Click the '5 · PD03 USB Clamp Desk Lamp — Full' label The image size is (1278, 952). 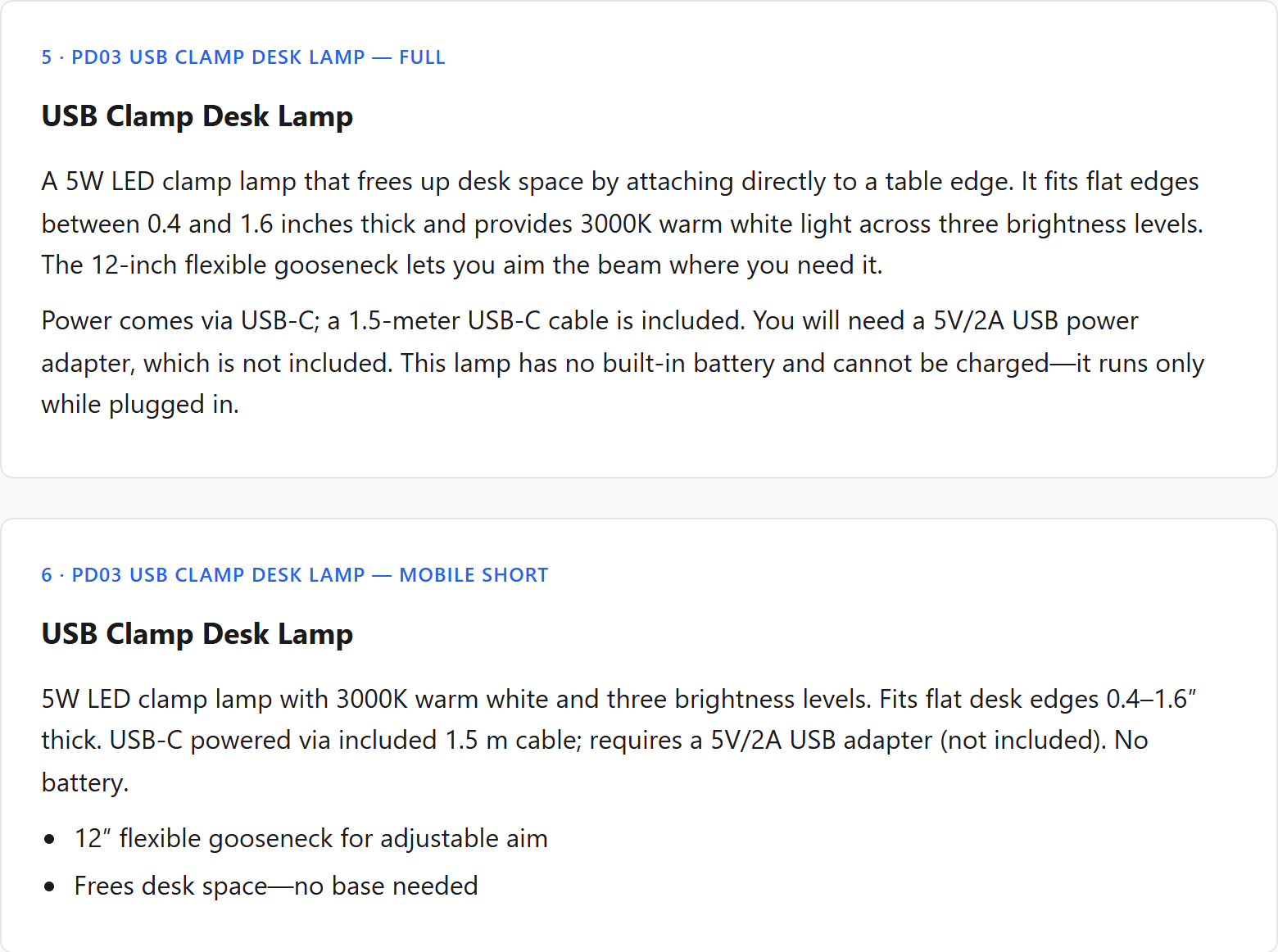point(243,57)
